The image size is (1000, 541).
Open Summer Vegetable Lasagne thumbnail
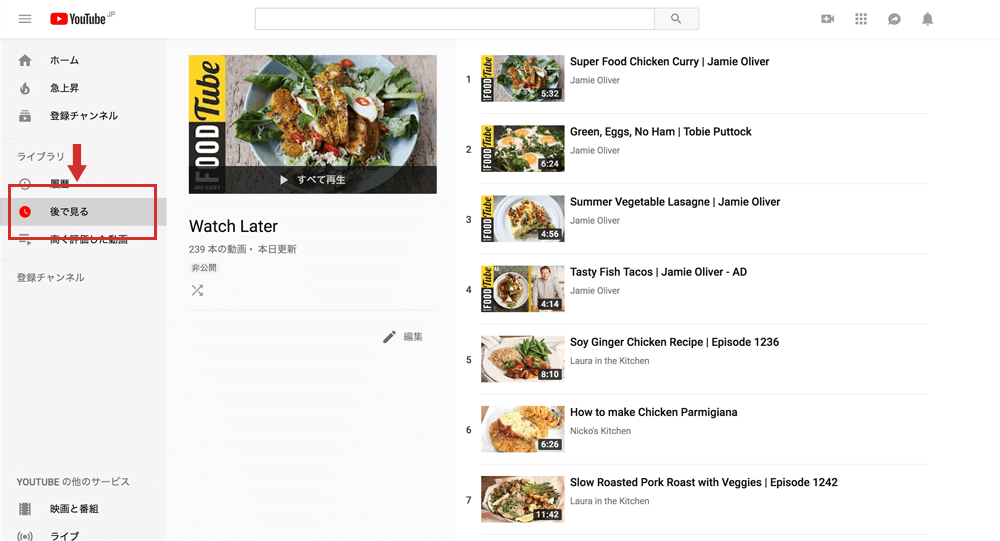click(x=522, y=219)
